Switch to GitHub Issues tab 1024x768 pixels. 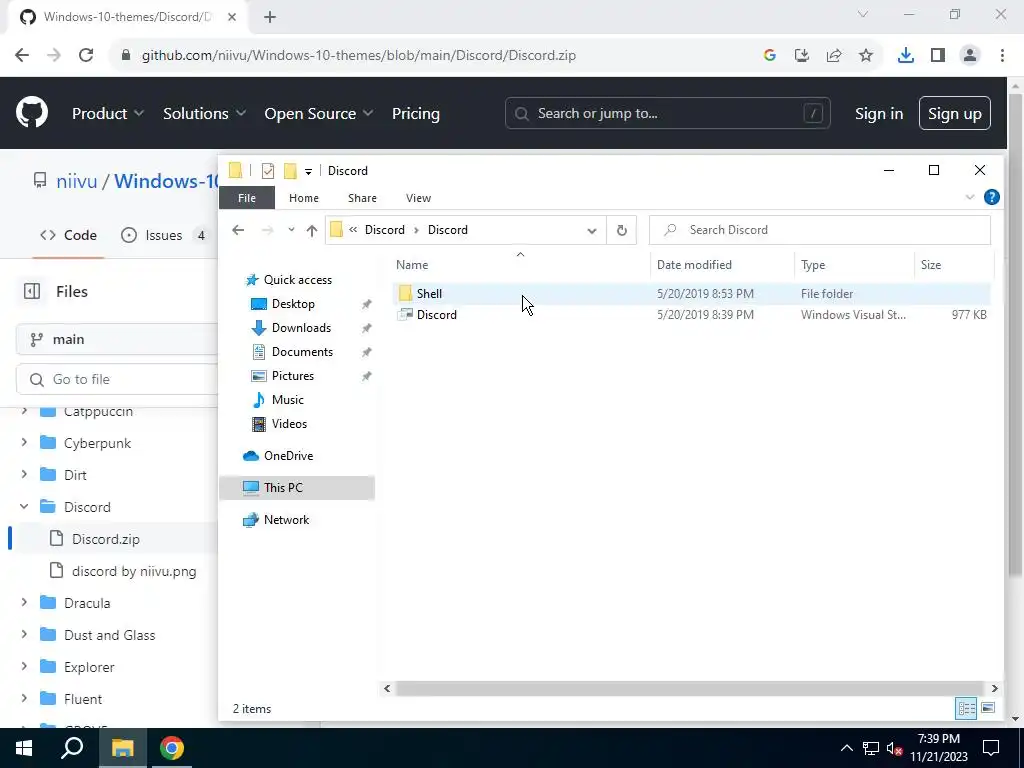point(166,235)
